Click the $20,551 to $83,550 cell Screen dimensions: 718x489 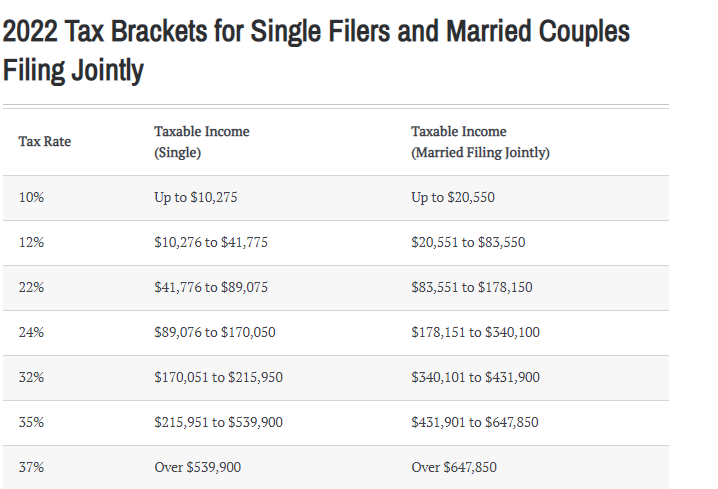468,242
